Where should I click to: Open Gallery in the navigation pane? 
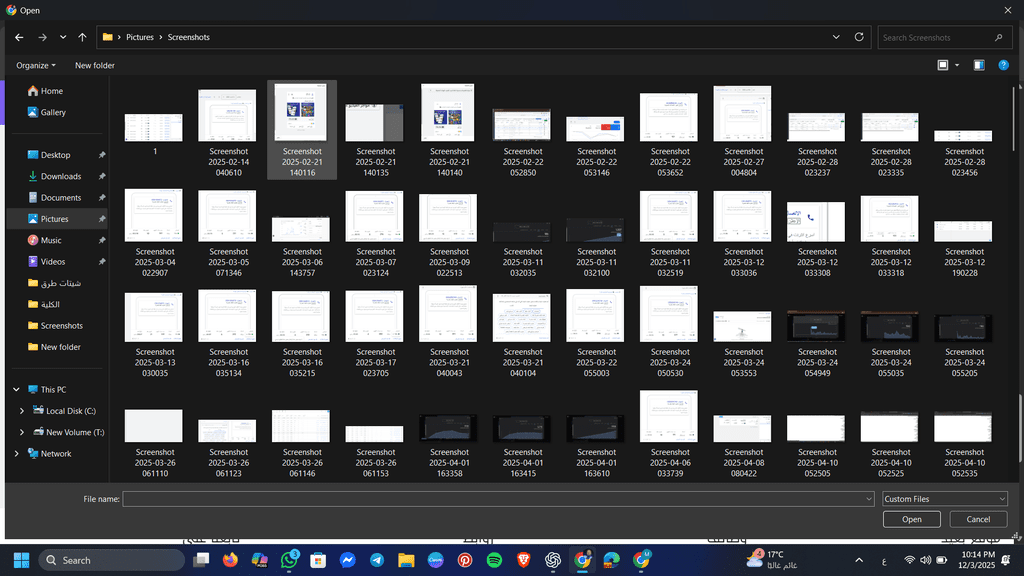click(53, 112)
